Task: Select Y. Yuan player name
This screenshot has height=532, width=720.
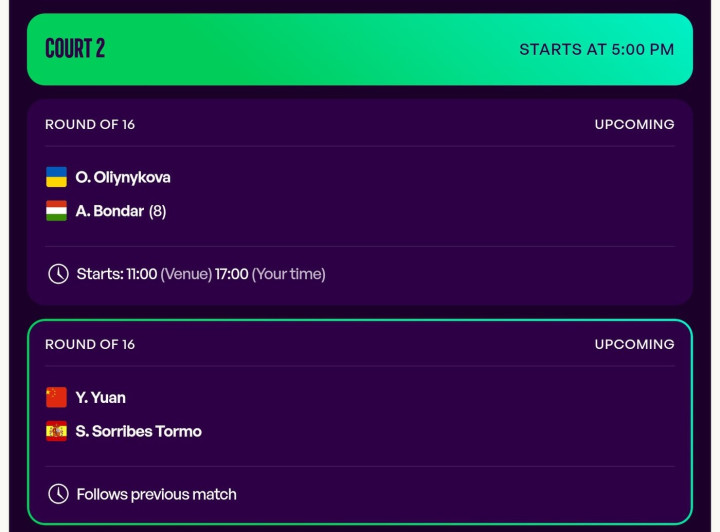Action: click(x=101, y=397)
